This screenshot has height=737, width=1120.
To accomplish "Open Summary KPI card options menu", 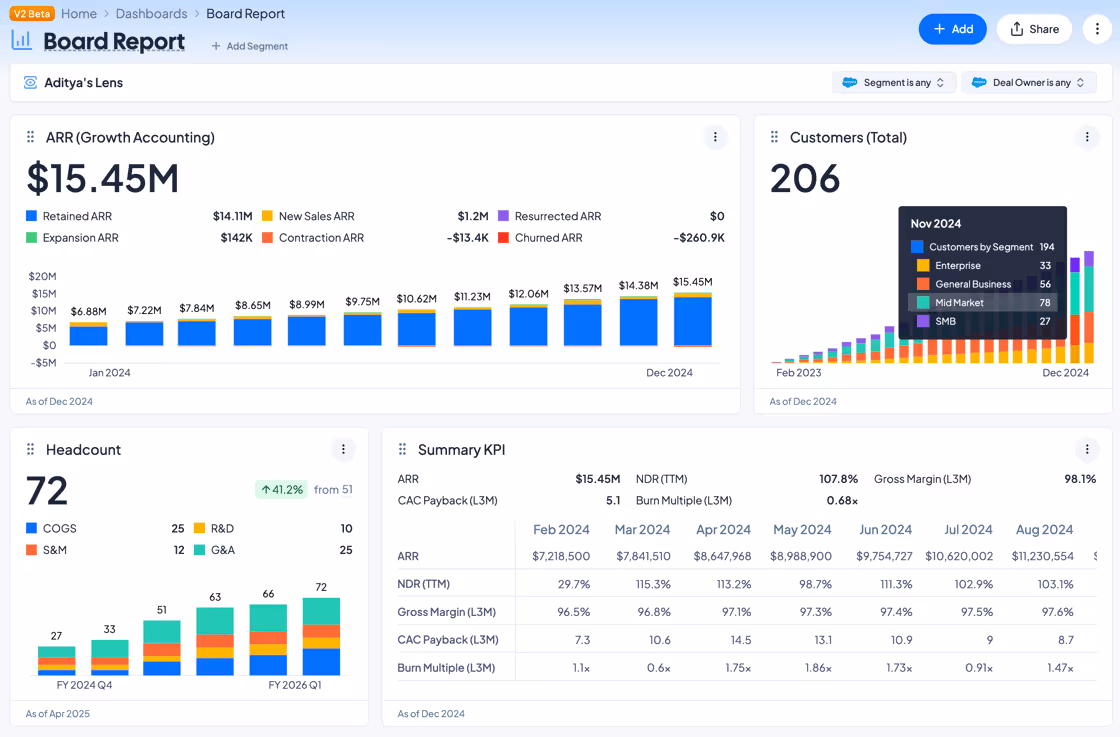I will coord(1087,449).
